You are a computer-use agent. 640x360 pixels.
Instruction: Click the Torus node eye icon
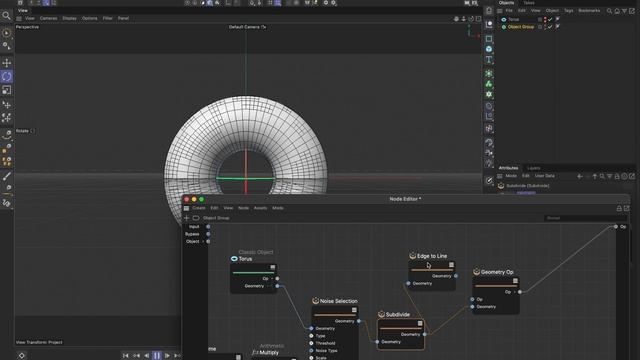click(x=234, y=259)
